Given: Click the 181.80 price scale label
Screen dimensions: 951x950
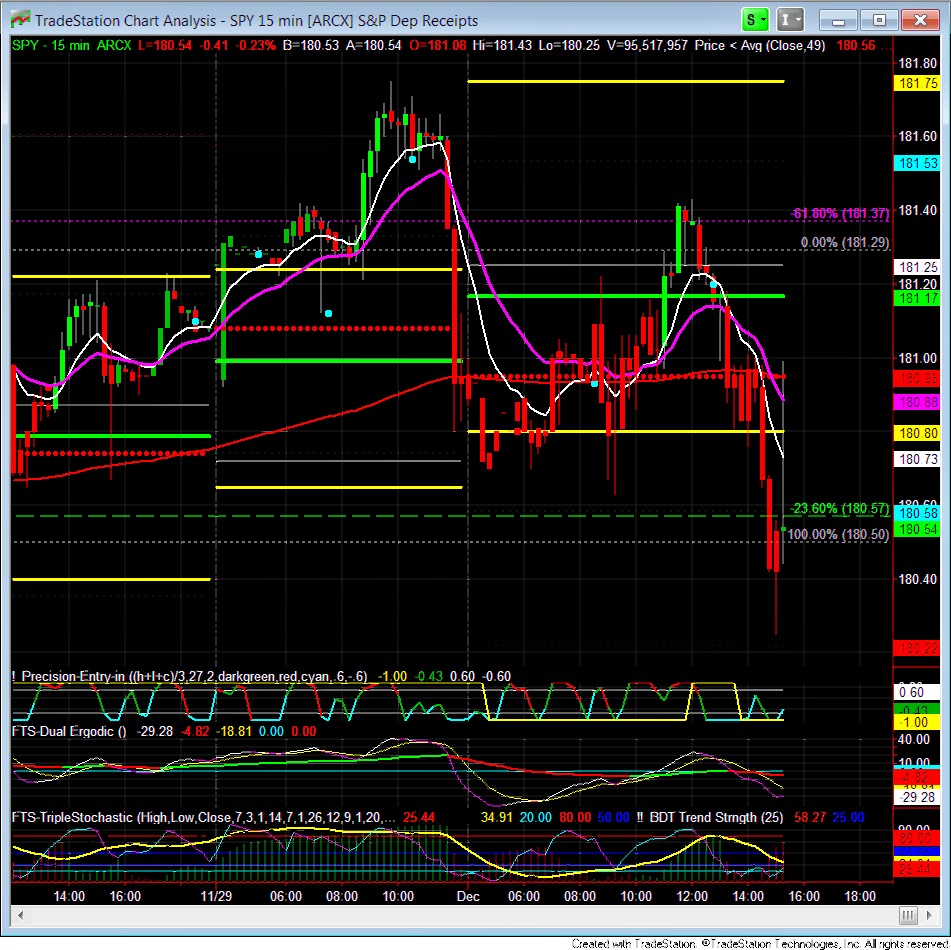Looking at the screenshot, I should pos(918,63).
